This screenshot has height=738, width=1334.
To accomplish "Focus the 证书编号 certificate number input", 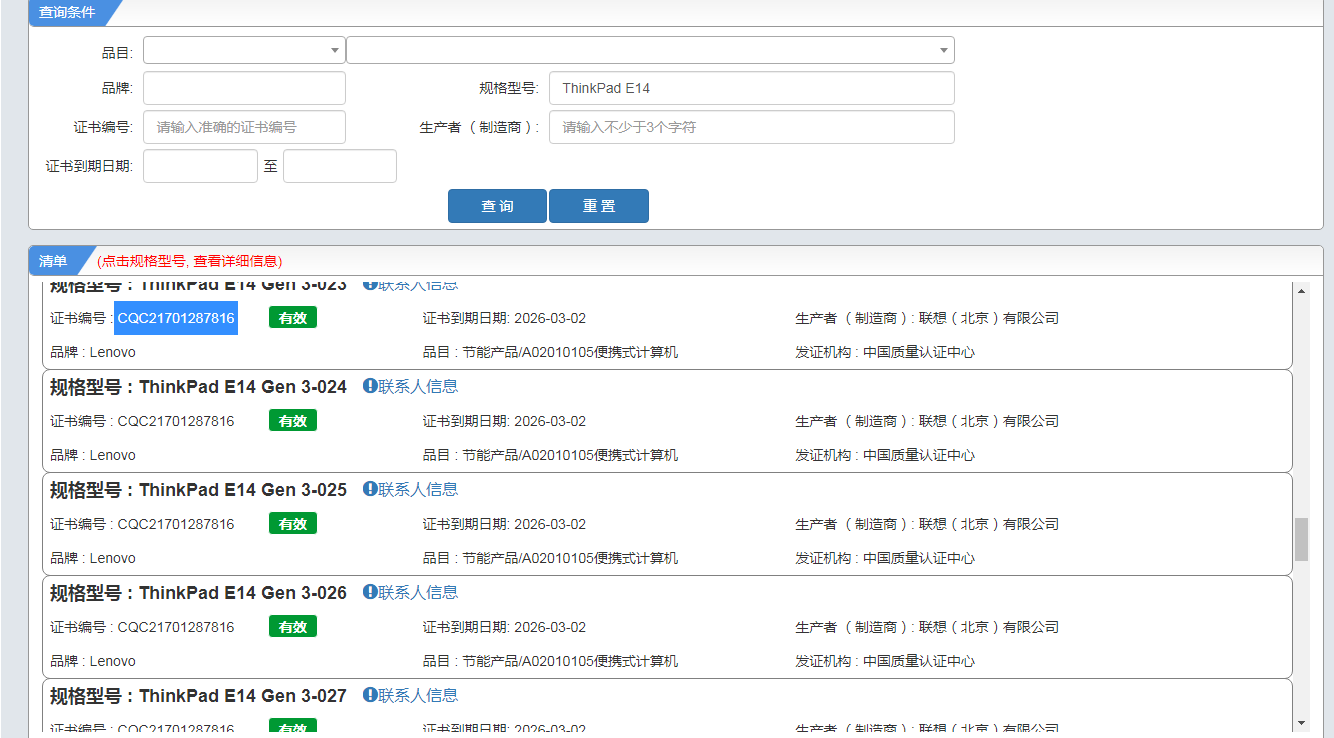I will [244, 127].
